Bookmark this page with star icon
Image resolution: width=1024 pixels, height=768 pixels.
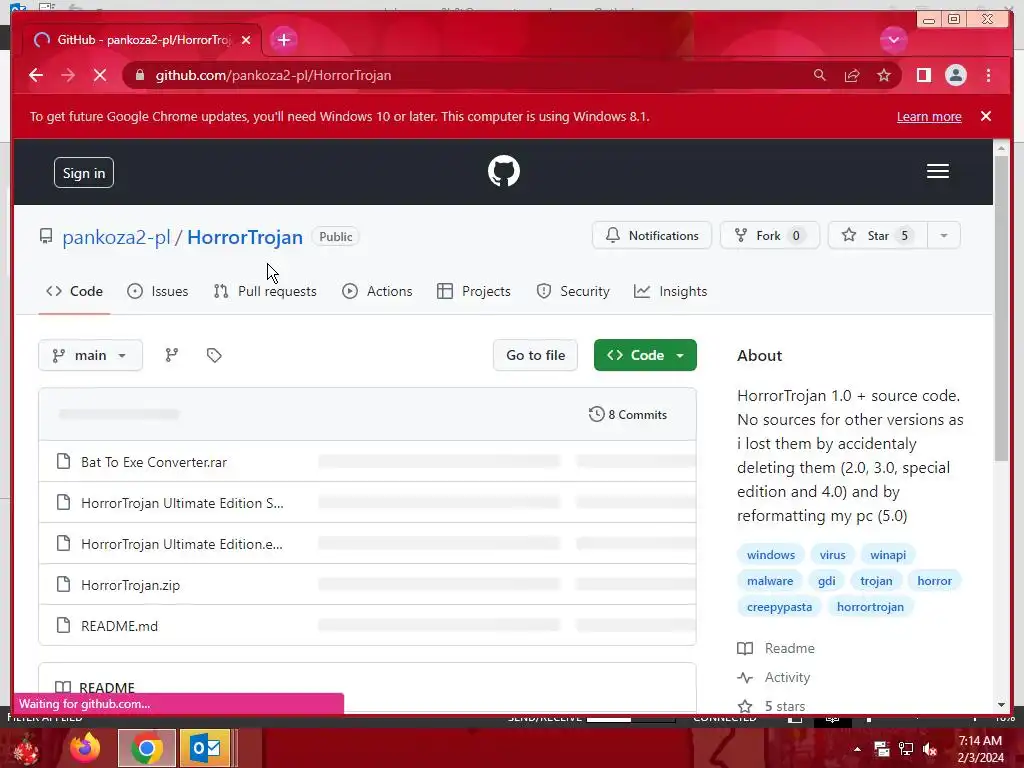tap(884, 75)
